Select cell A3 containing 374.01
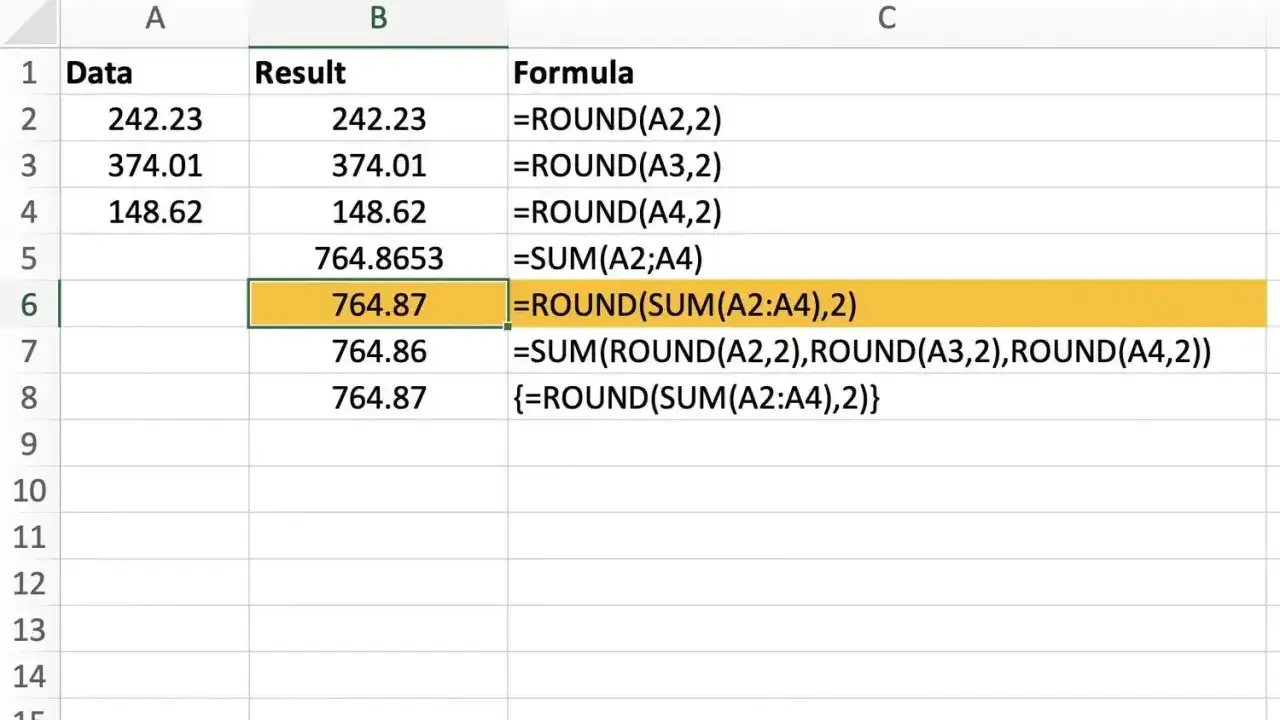The image size is (1280, 720). (x=155, y=165)
